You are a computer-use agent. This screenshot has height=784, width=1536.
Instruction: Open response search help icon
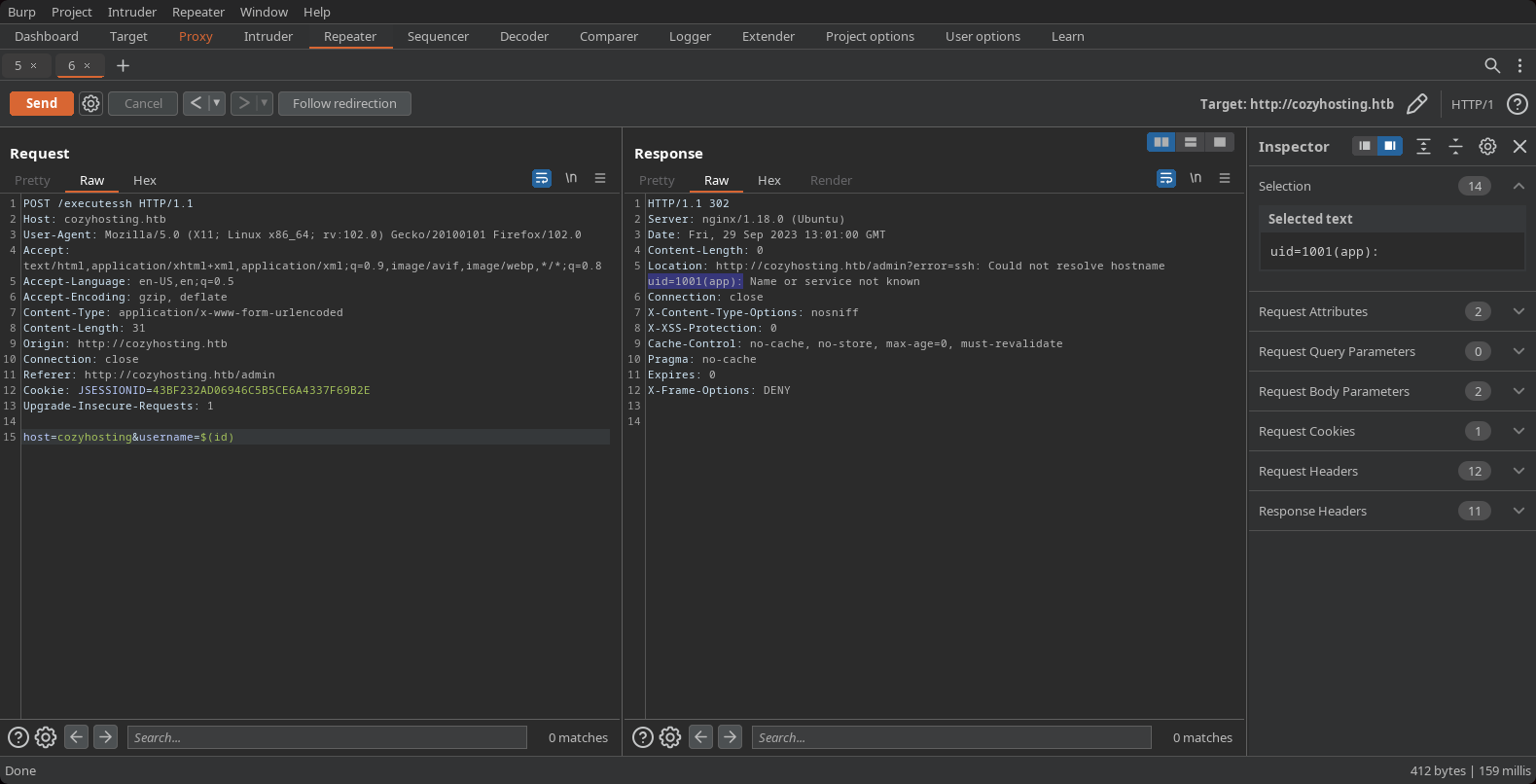[643, 737]
